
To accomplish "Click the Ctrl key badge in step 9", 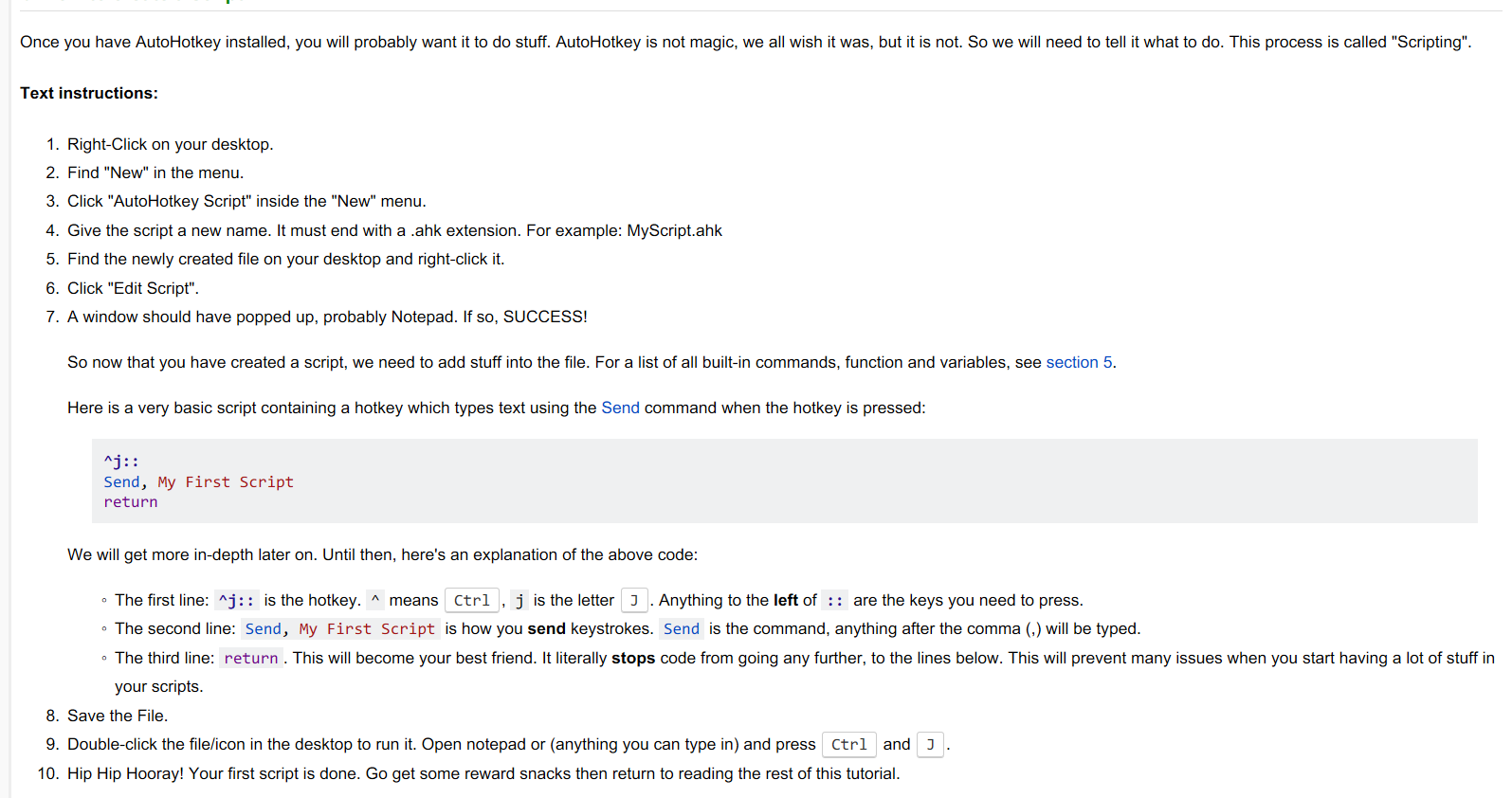I will (x=848, y=744).
